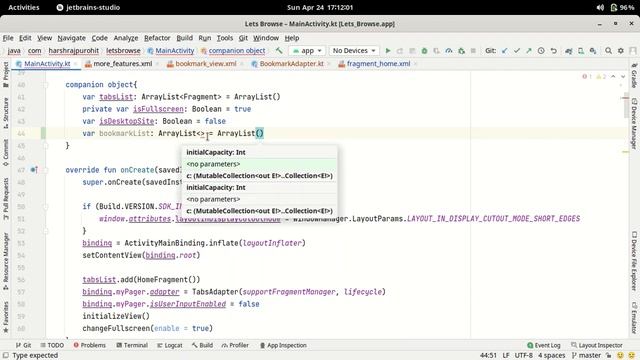Image resolution: width=640 pixels, height=360 pixels.
Task: Click the companion object breadcrumb
Action: [x=233, y=51]
